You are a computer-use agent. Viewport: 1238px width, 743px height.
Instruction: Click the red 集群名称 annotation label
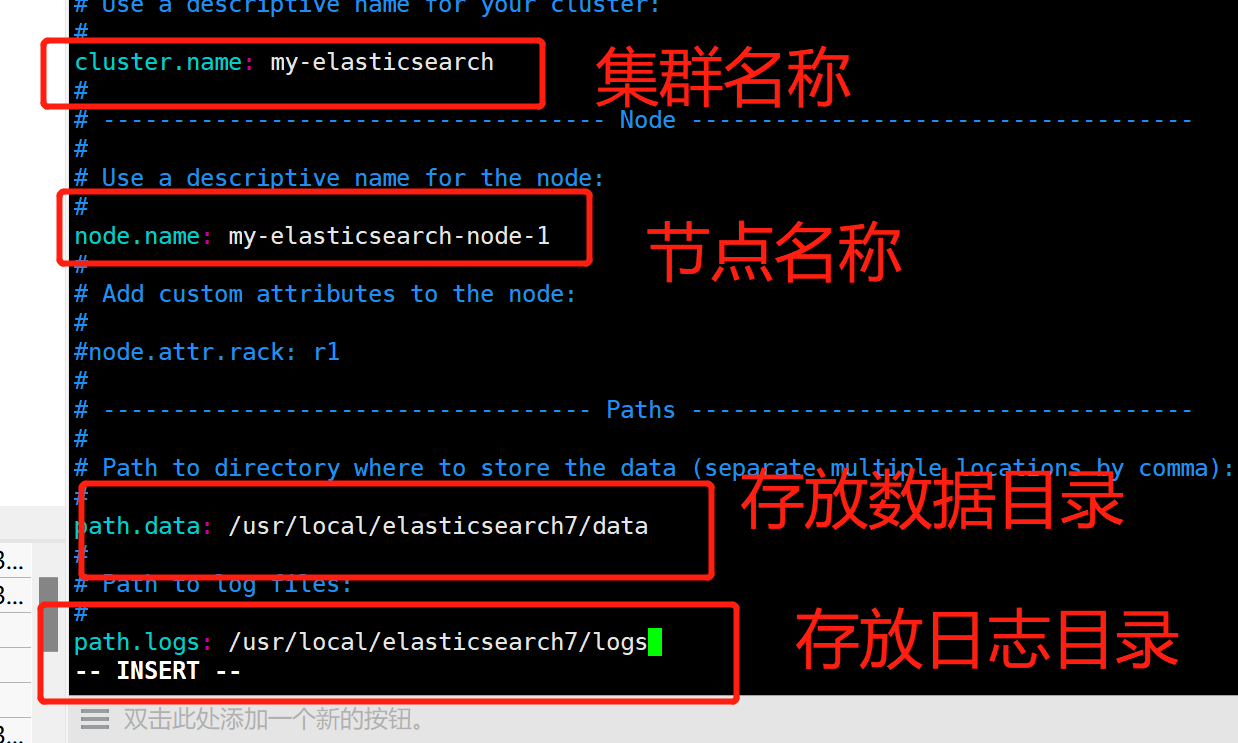723,78
